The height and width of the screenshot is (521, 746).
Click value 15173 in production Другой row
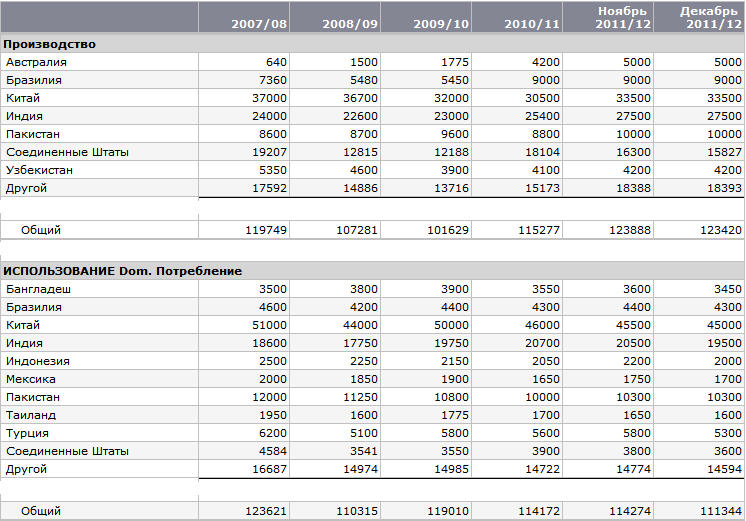point(542,188)
